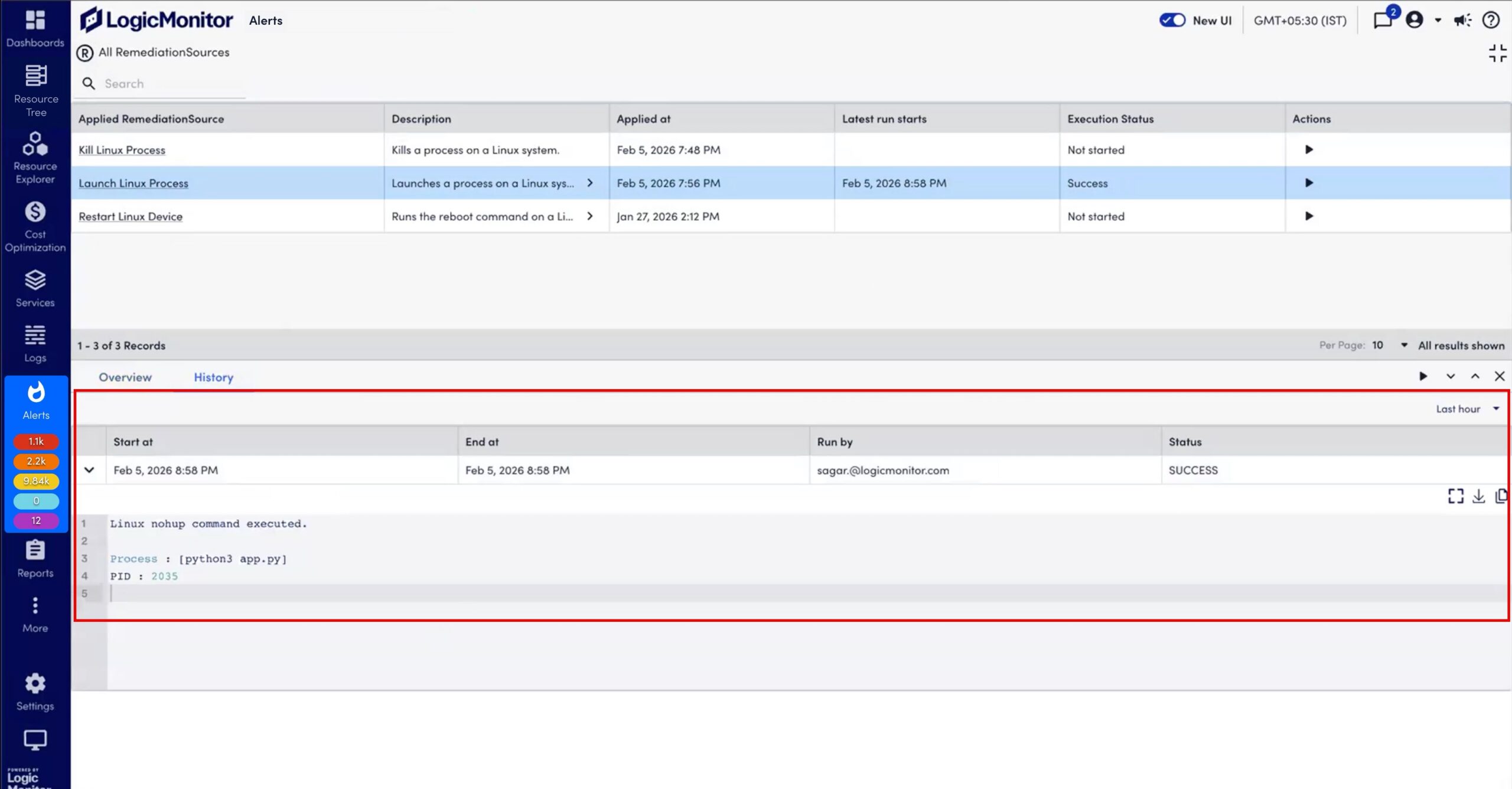Go to Resource Explorer
1512x789 pixels.
tap(35, 158)
